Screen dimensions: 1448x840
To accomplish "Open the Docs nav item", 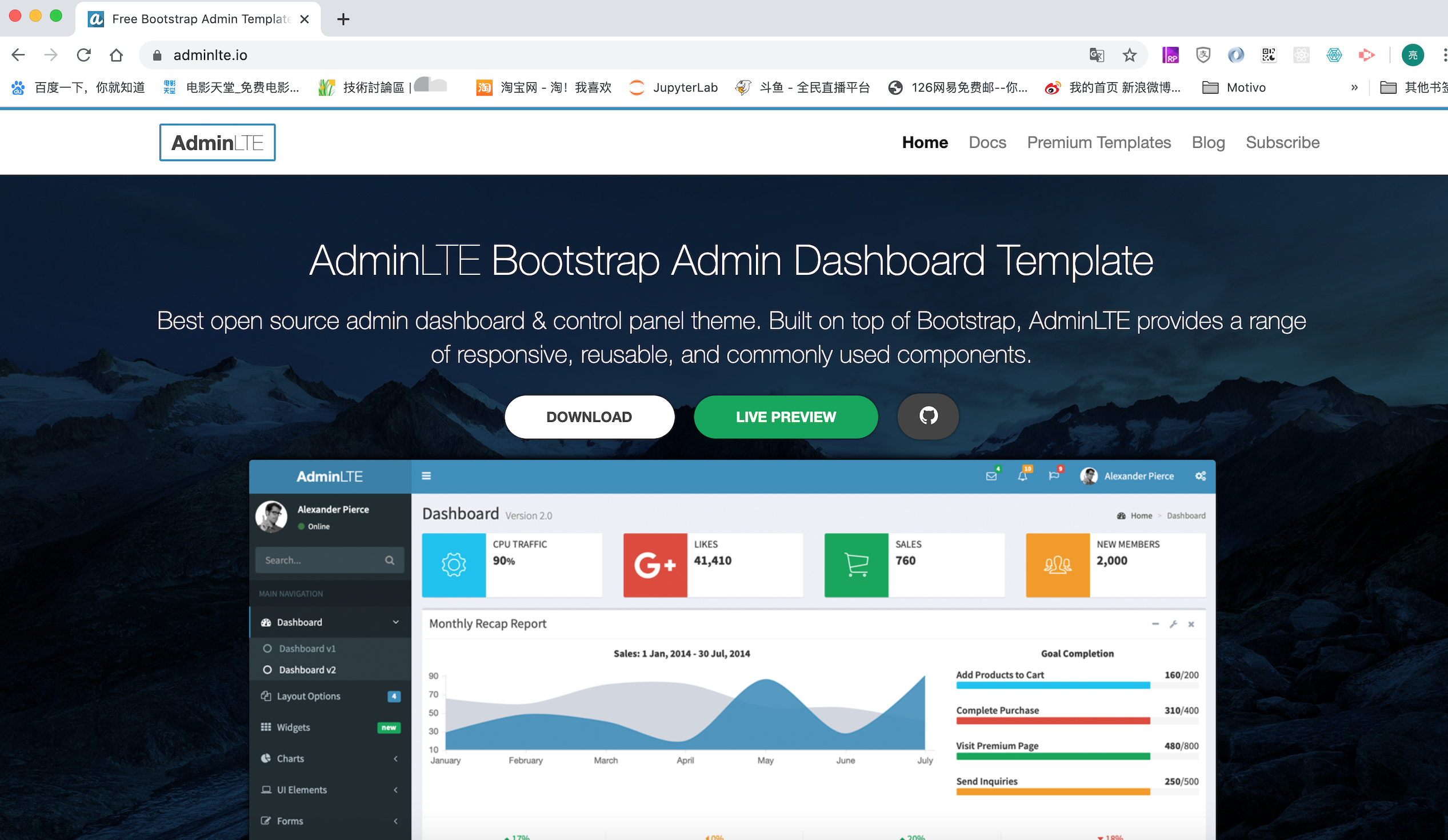I will coord(987,142).
